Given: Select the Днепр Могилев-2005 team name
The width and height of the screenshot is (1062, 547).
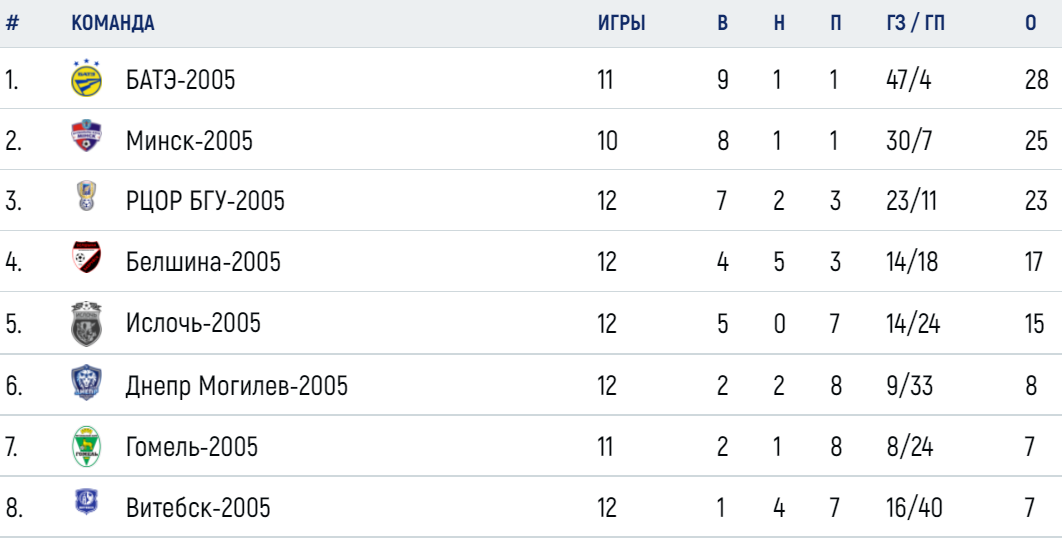Looking at the screenshot, I should click(236, 386).
